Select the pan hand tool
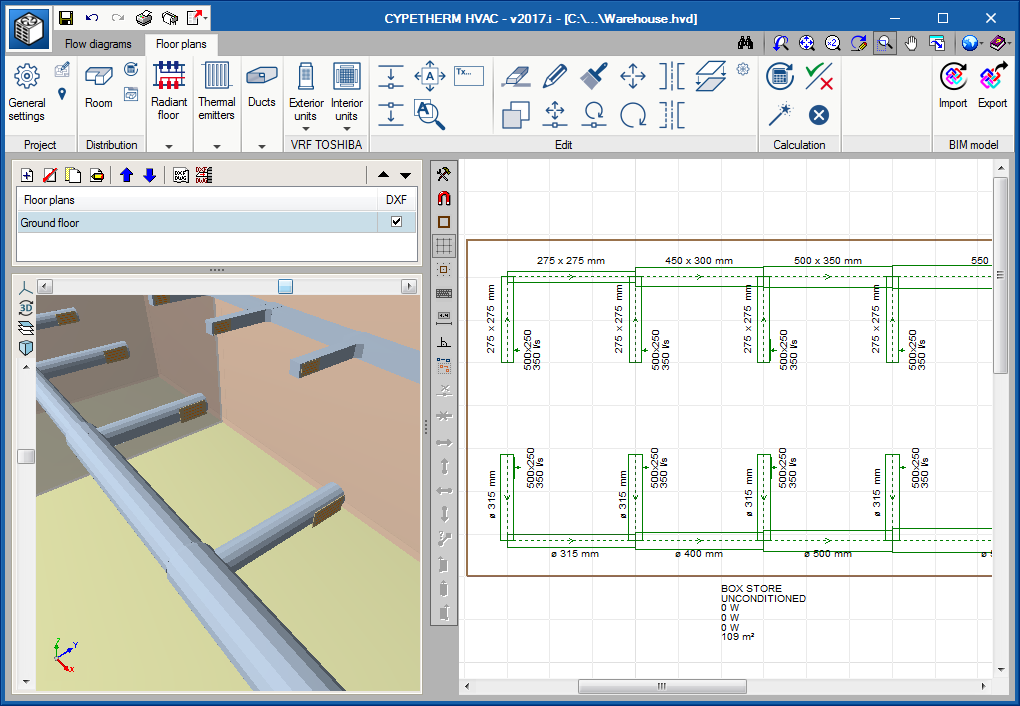This screenshot has width=1020, height=706. 911,44
